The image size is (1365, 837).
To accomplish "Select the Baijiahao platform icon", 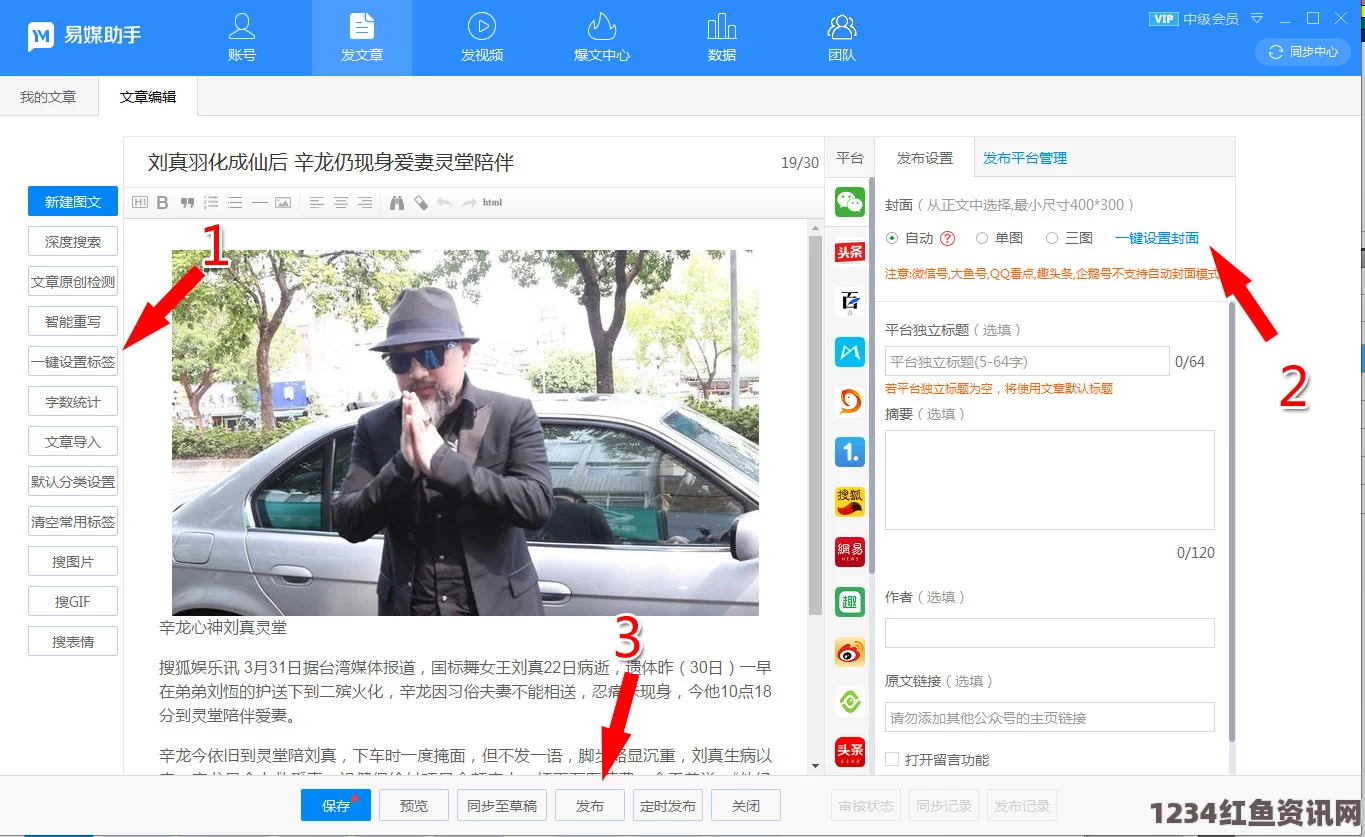I will [850, 302].
